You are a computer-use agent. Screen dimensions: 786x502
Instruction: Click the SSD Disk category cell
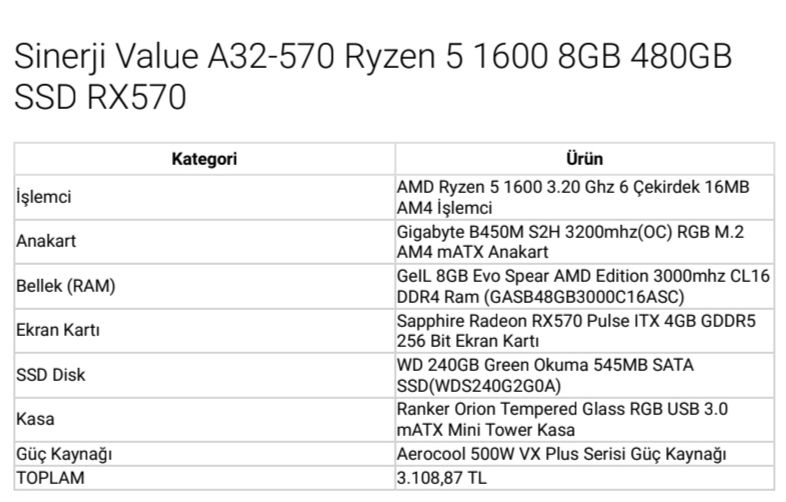205,375
